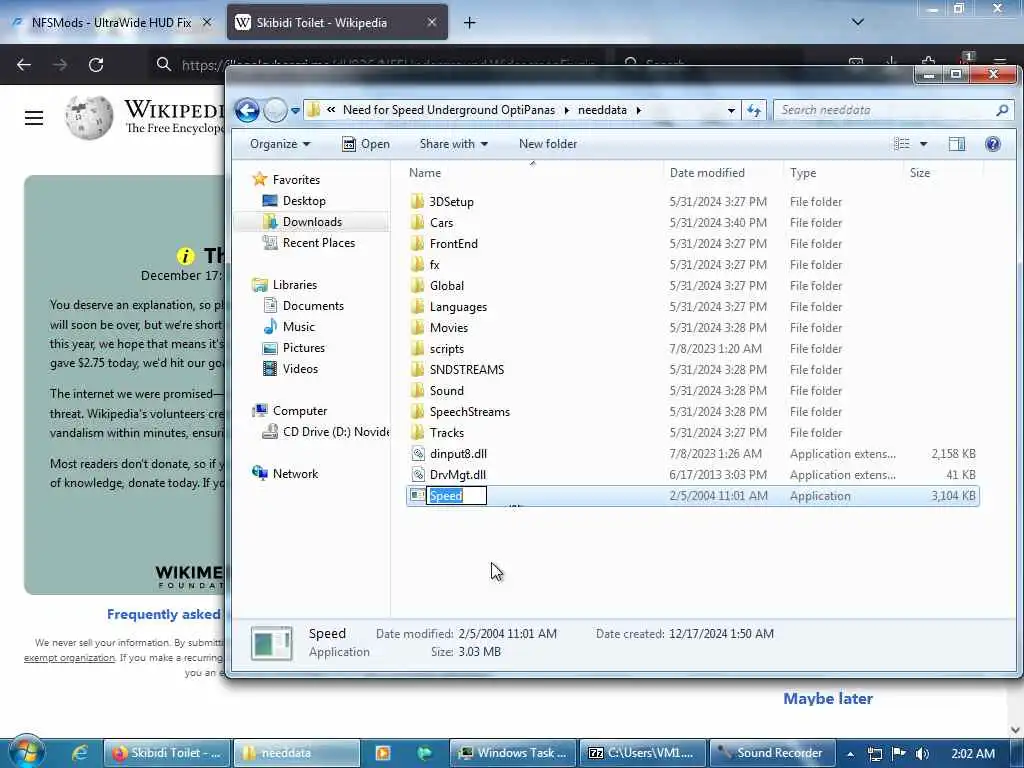The image size is (1024, 768).
Task: Open Documents library
Action: [313, 306]
